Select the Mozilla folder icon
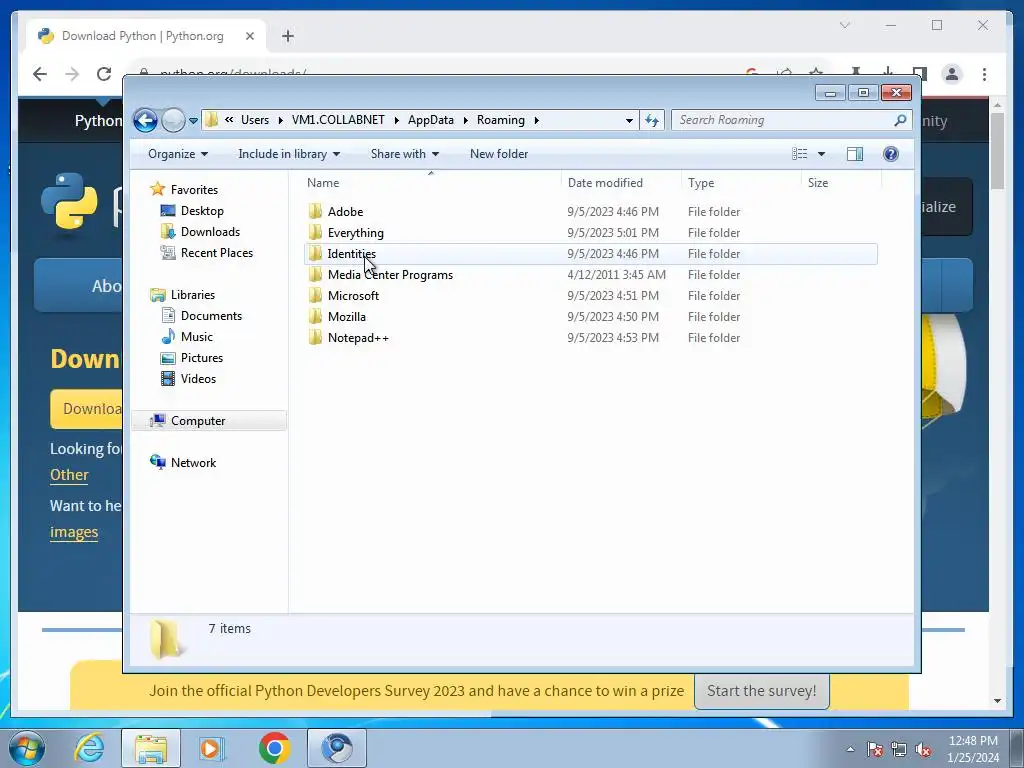 pos(315,316)
